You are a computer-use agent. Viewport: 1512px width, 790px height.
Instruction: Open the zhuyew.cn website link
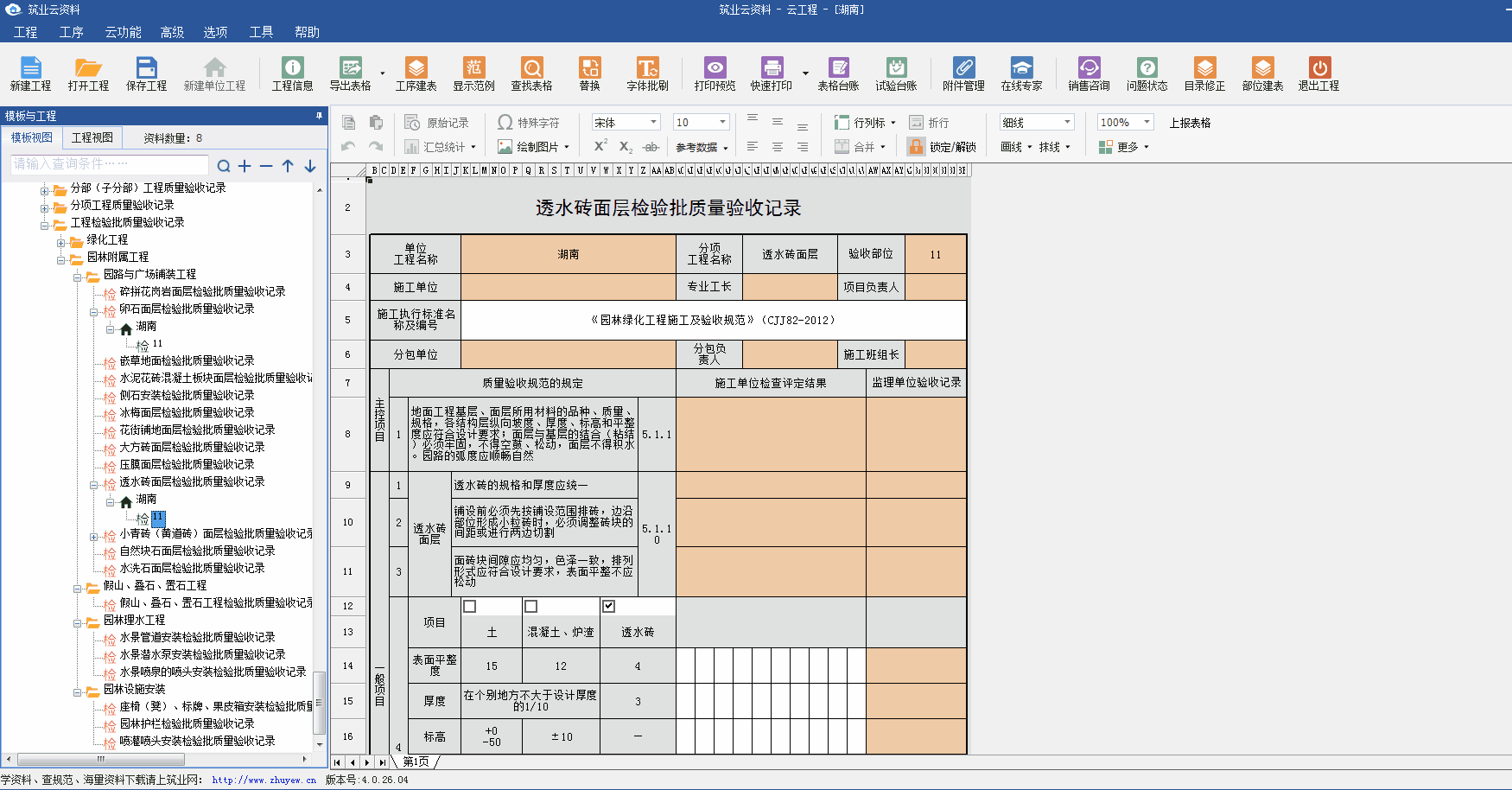point(264,780)
